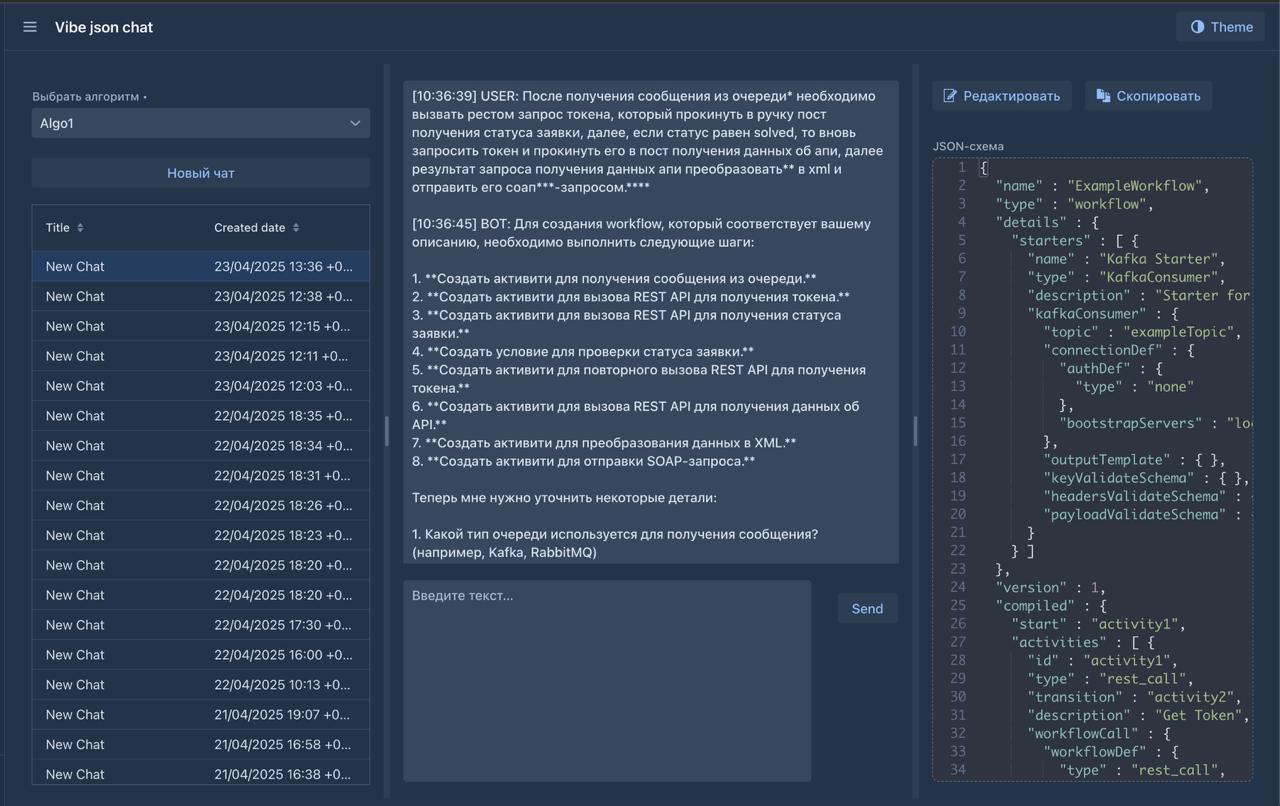The width and height of the screenshot is (1280, 806).
Task: Click the "start" : "activity1" line
Action: [x=1098, y=624]
